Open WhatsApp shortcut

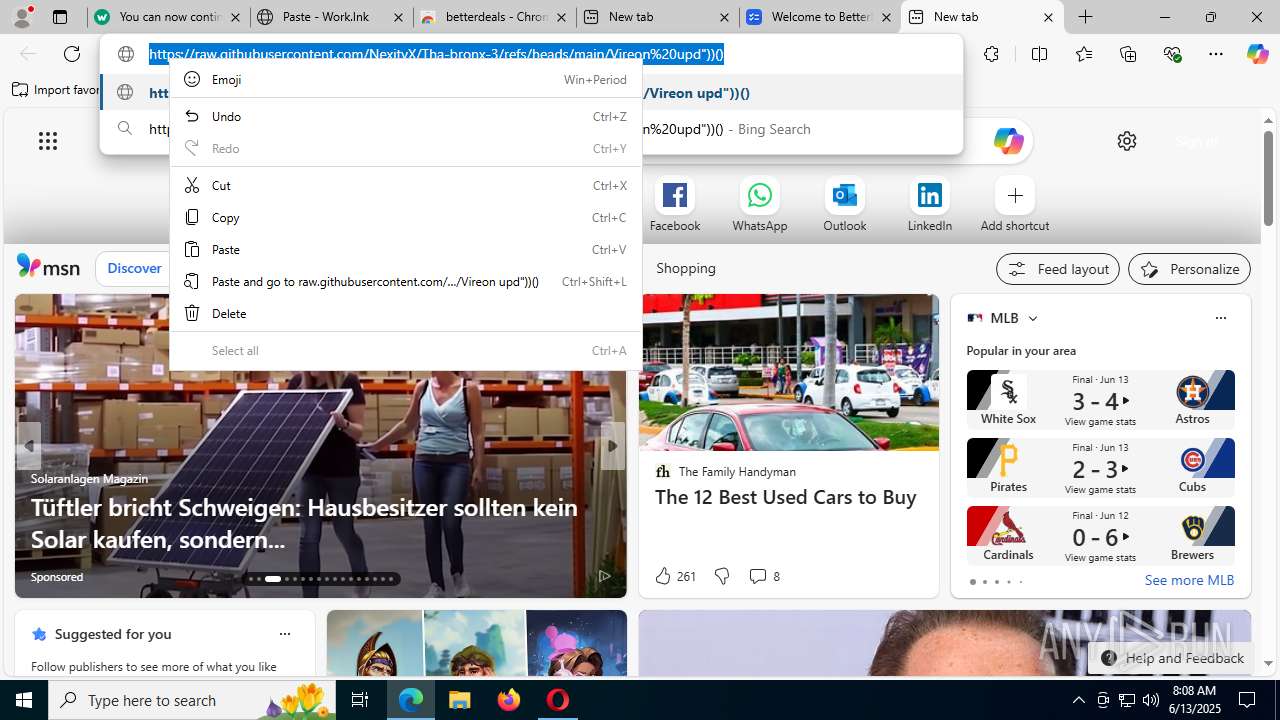click(760, 205)
